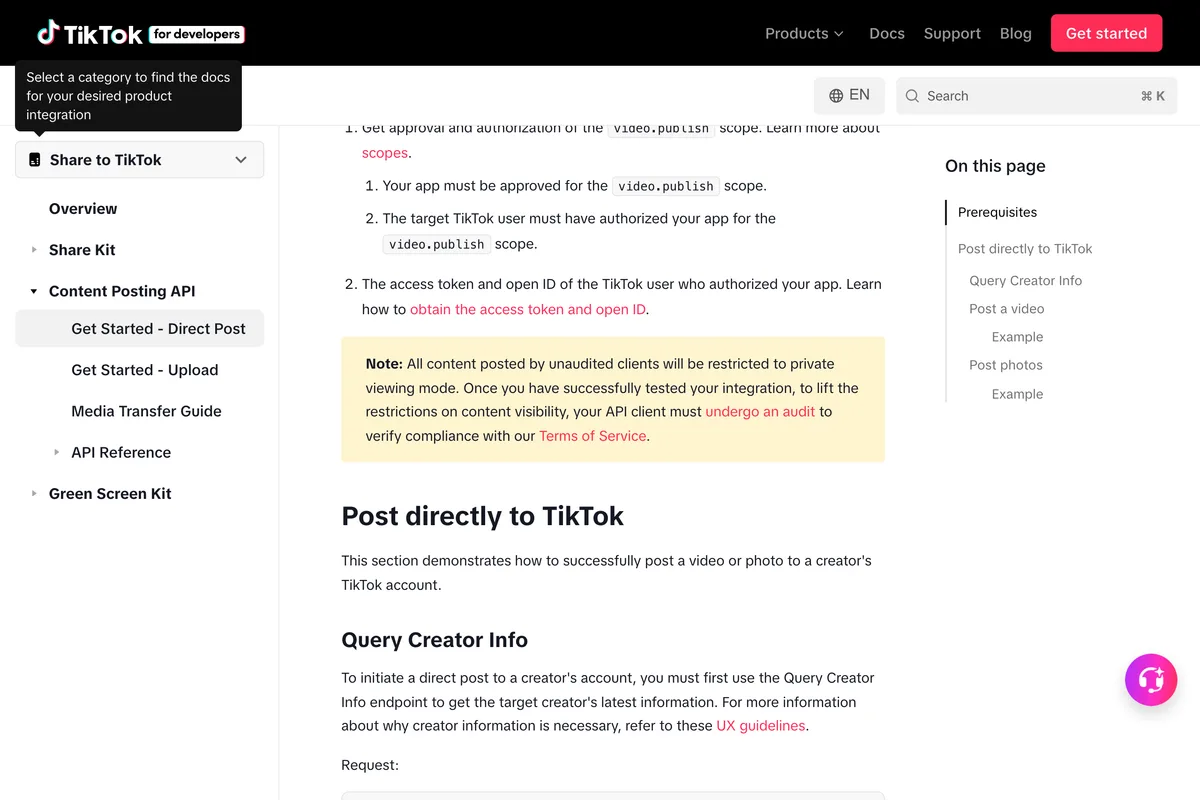Image resolution: width=1200 pixels, height=800 pixels.
Task: Focus the Search input field
Action: pos(1037,96)
